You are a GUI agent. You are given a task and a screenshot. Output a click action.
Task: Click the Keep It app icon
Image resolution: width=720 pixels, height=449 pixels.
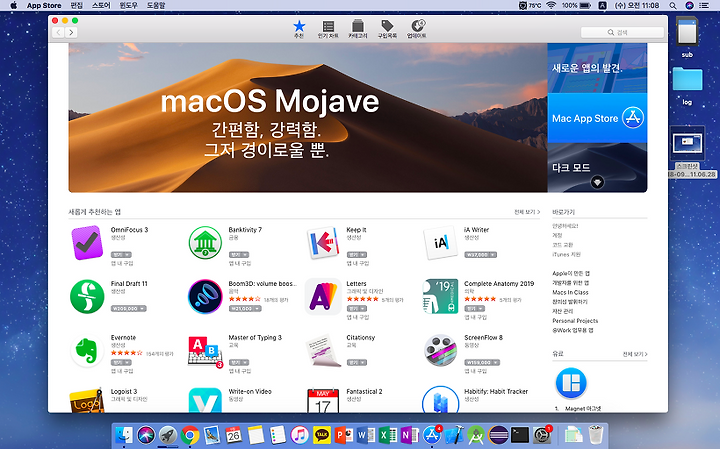tap(323, 242)
